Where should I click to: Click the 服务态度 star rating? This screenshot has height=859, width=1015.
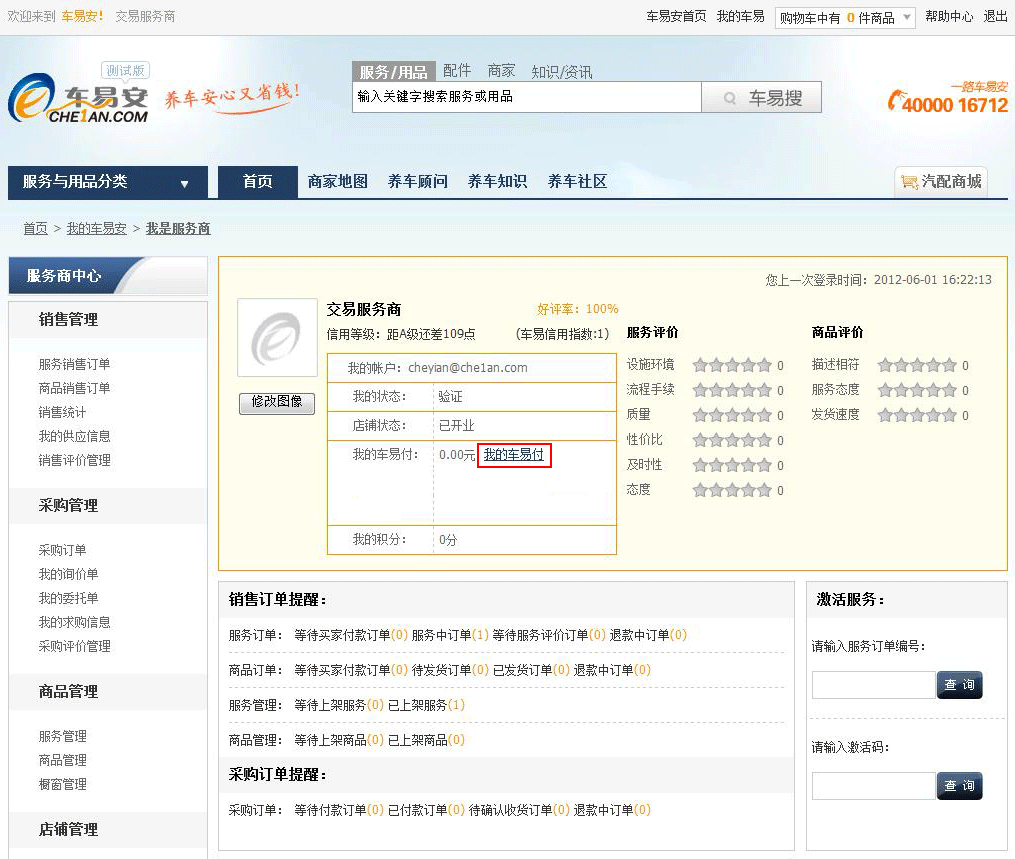tap(917, 390)
